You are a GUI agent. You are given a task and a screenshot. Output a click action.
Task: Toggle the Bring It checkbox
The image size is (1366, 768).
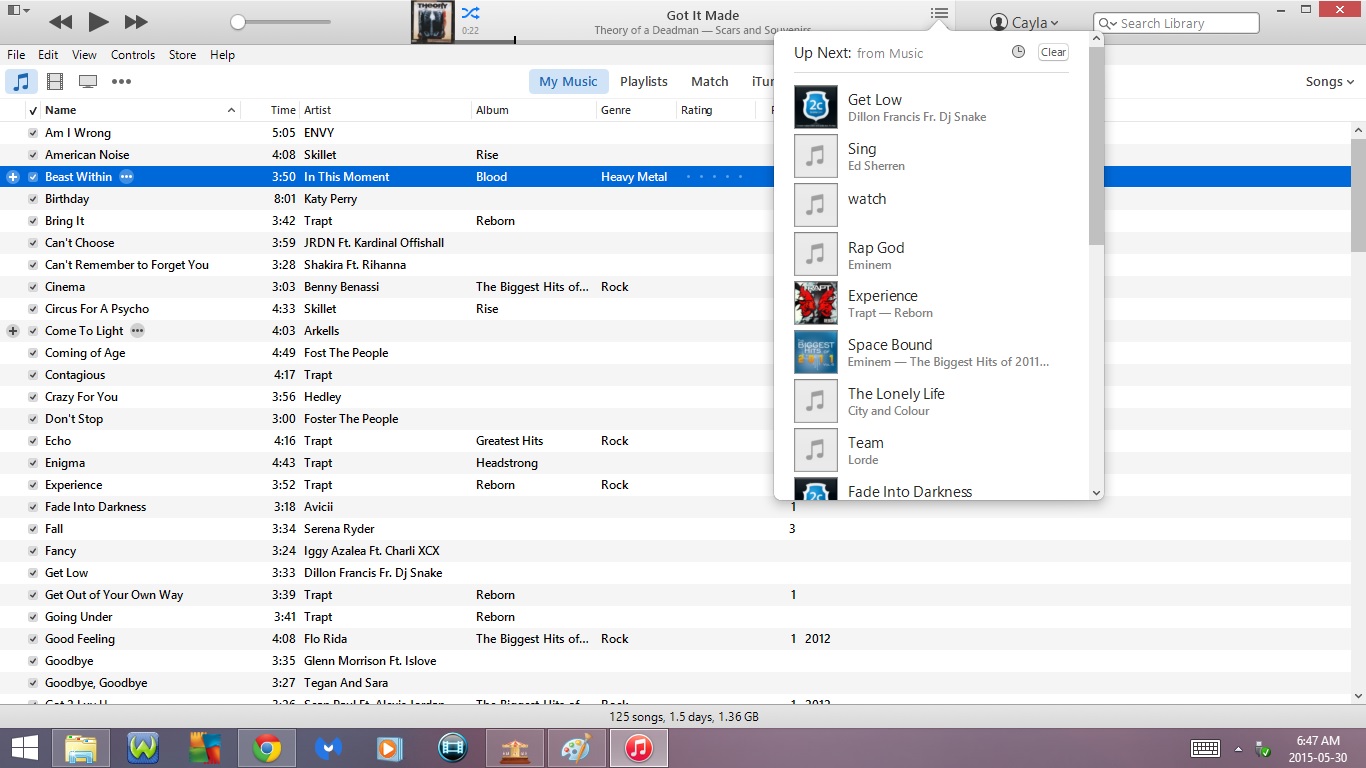pos(33,221)
